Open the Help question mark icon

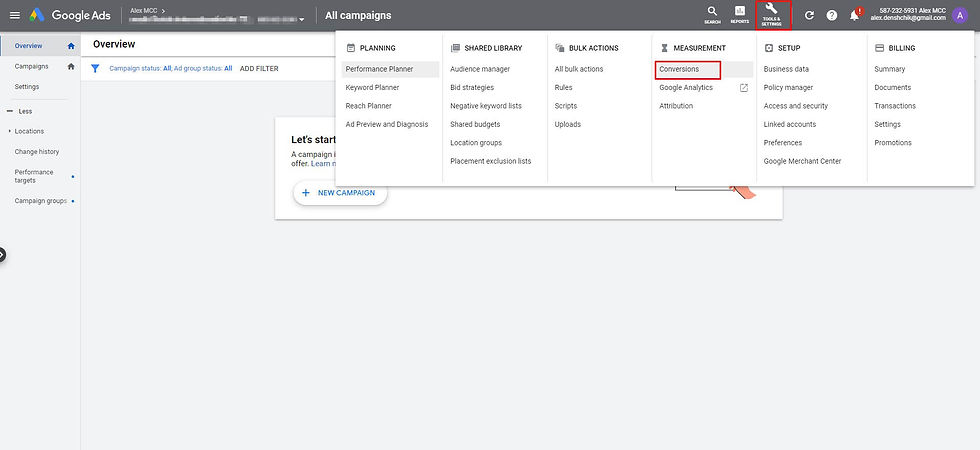pos(832,16)
